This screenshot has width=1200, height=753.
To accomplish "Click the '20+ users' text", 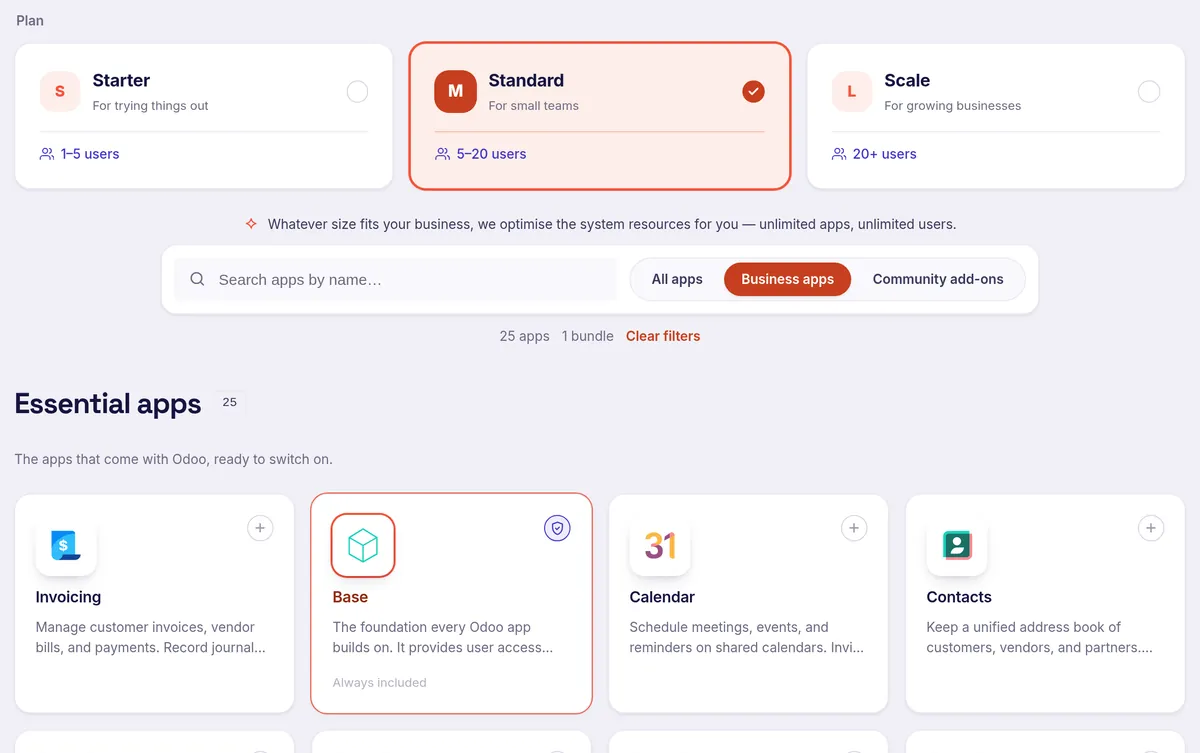I will coord(885,154).
